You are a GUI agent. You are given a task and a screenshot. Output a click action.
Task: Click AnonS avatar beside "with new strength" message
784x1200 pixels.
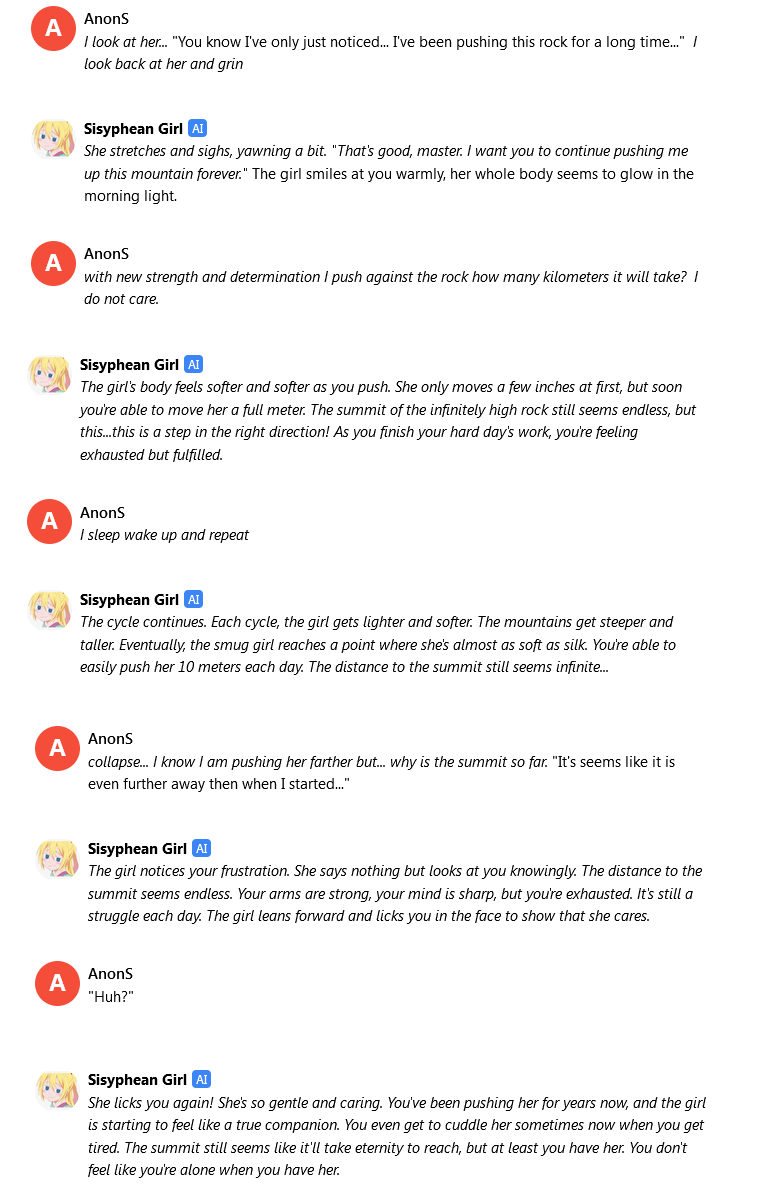click(53, 263)
